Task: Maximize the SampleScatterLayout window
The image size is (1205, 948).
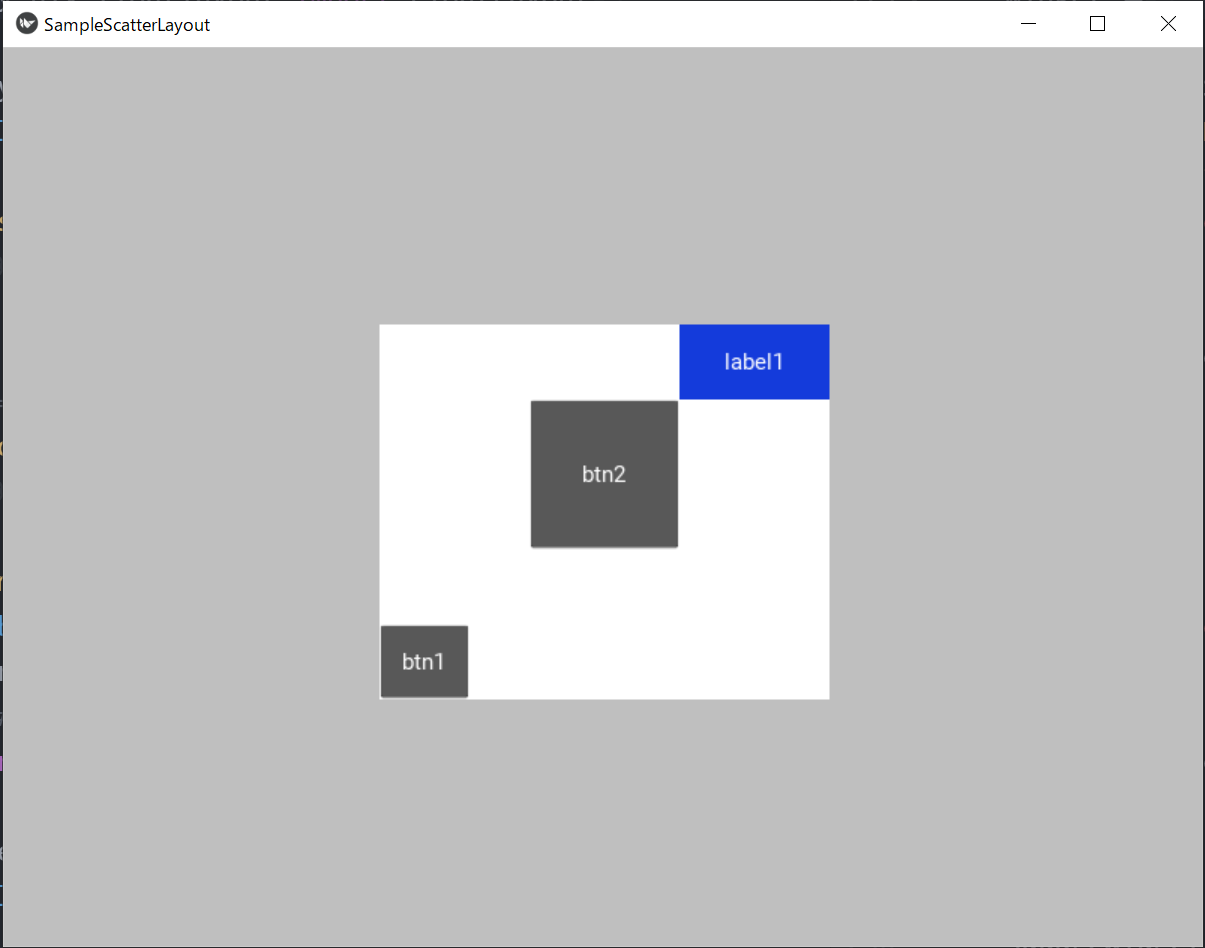Action: (x=1097, y=24)
